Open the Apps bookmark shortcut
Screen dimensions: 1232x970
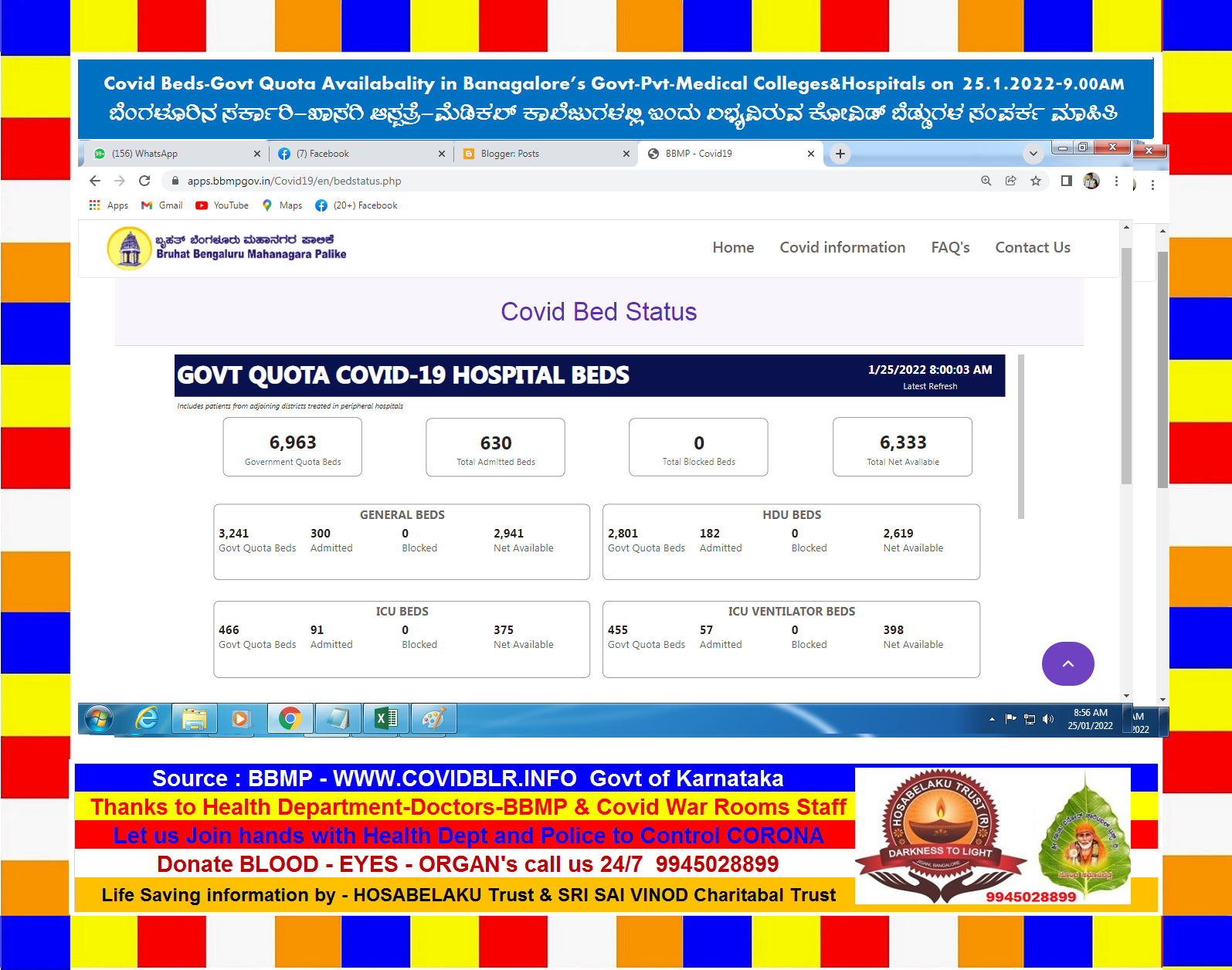tap(109, 205)
